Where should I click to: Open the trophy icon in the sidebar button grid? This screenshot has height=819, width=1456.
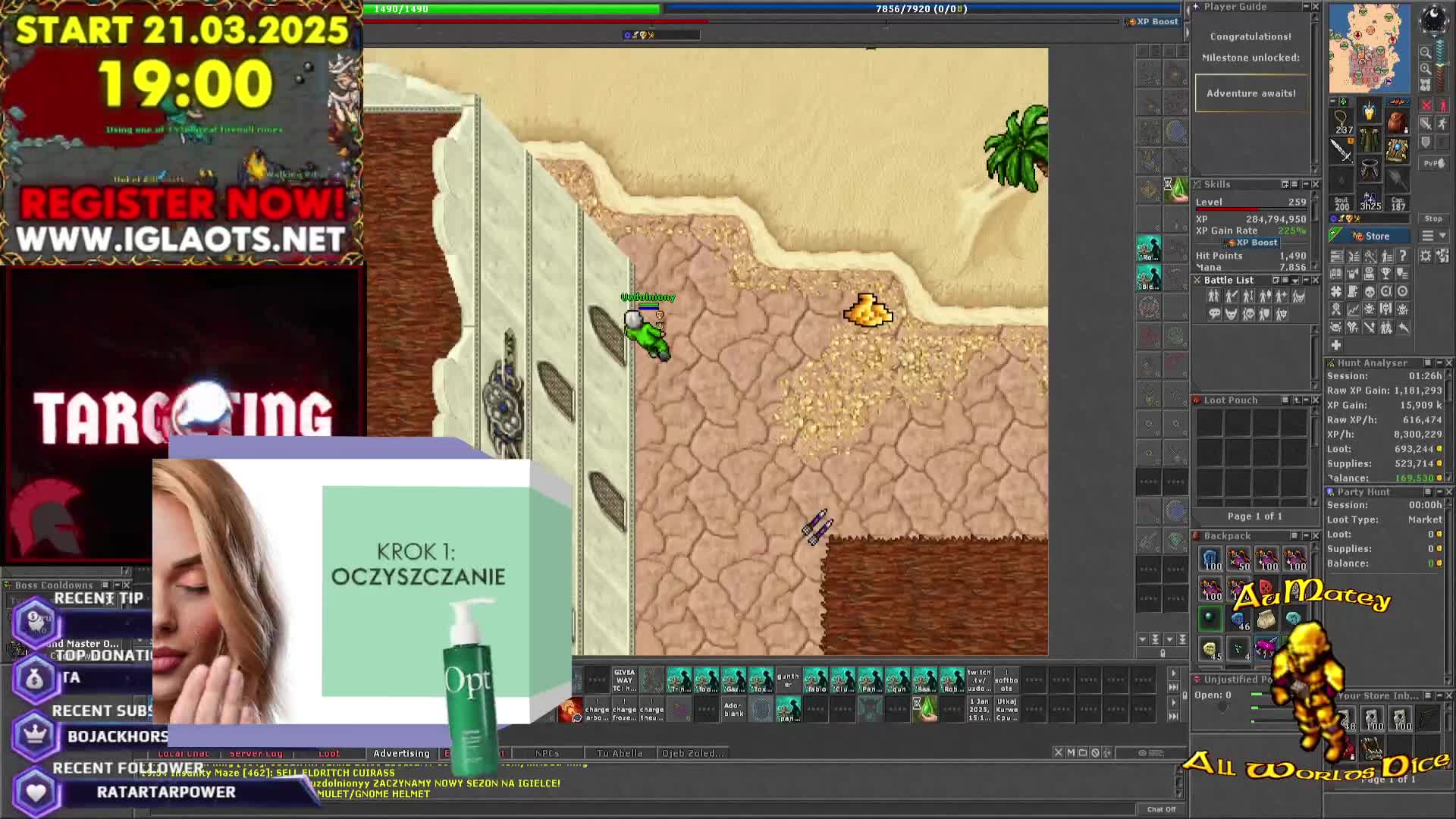coord(1386,274)
